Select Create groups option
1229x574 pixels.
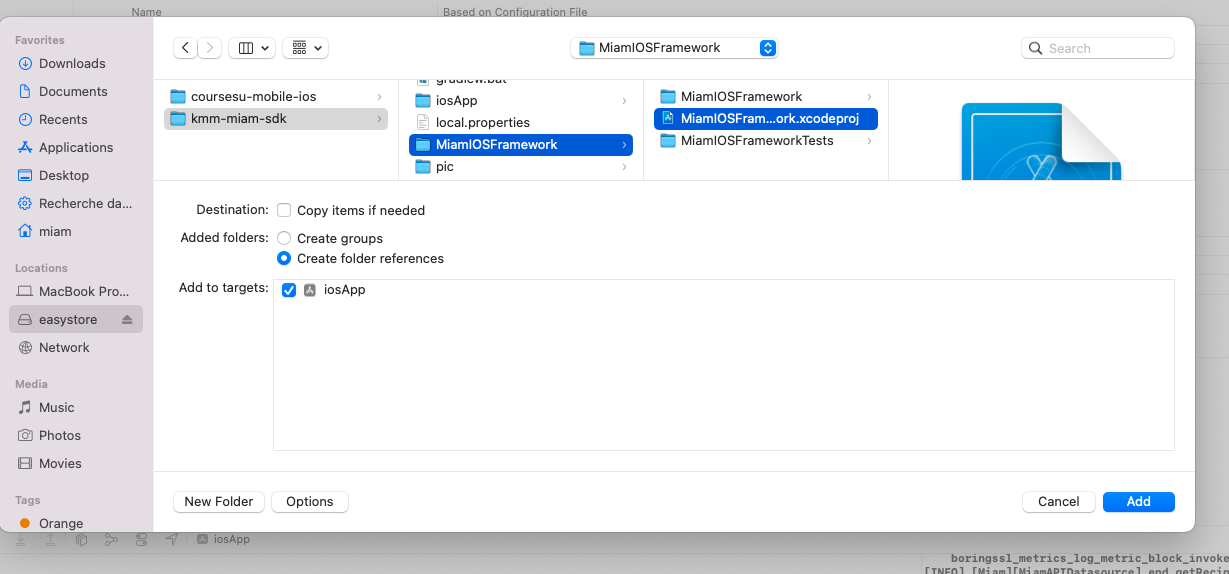pyautogui.click(x=285, y=239)
